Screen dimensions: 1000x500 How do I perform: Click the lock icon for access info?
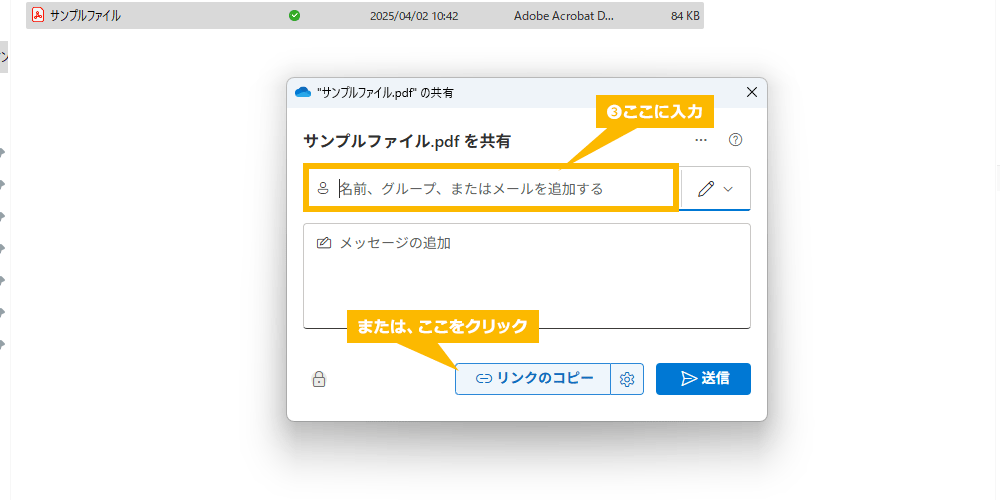pyautogui.click(x=319, y=379)
